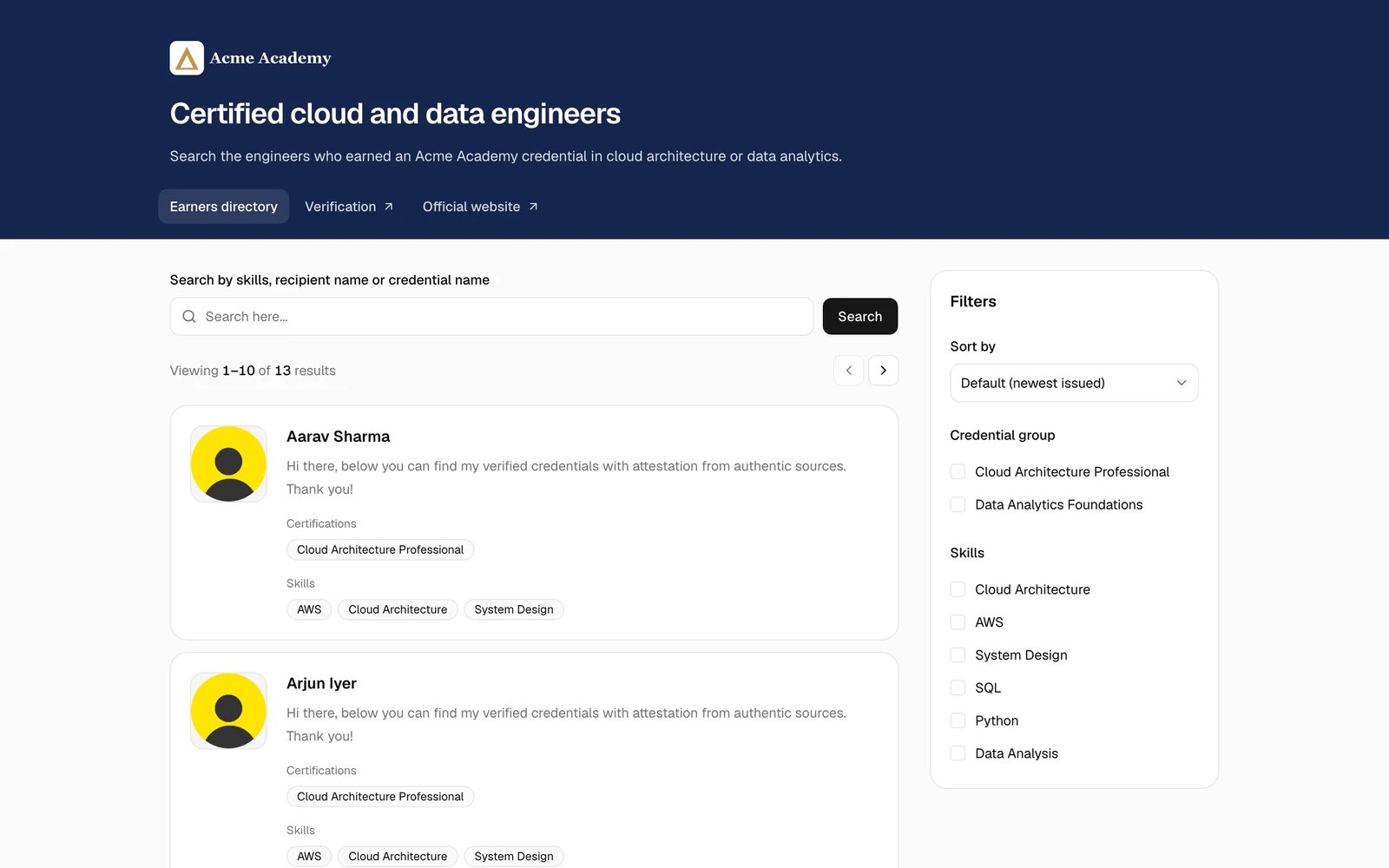
Task: Open Arjun Iyer's profile name
Action: pos(321,683)
